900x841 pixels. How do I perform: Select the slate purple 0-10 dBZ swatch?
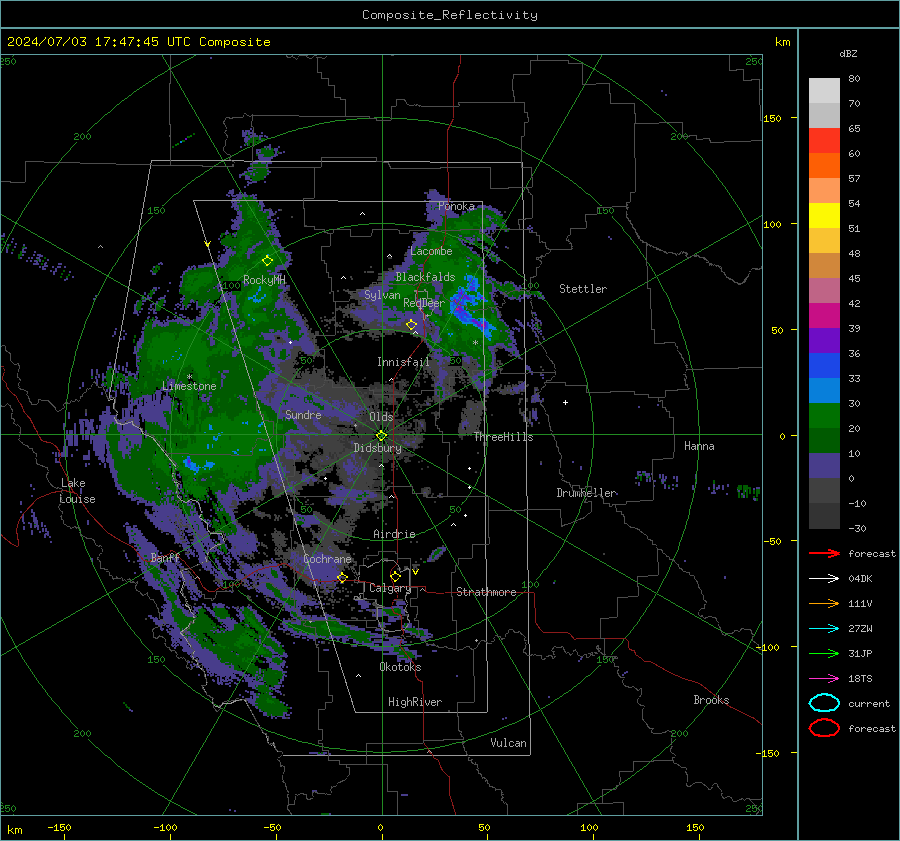coord(824,465)
